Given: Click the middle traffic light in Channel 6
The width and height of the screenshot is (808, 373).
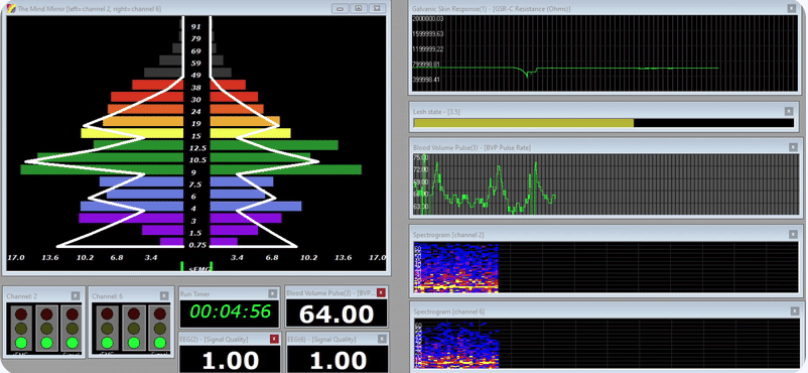Looking at the screenshot, I should coord(133,328).
